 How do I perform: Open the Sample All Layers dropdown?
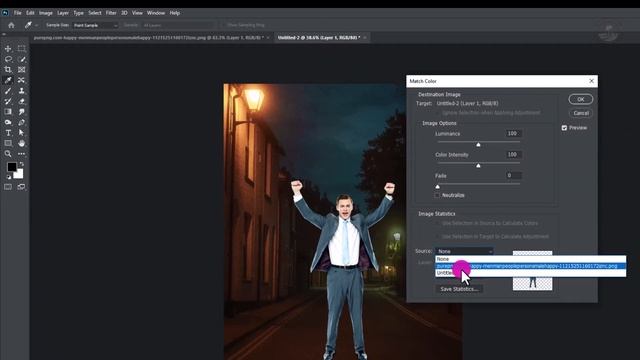[x=178, y=25]
